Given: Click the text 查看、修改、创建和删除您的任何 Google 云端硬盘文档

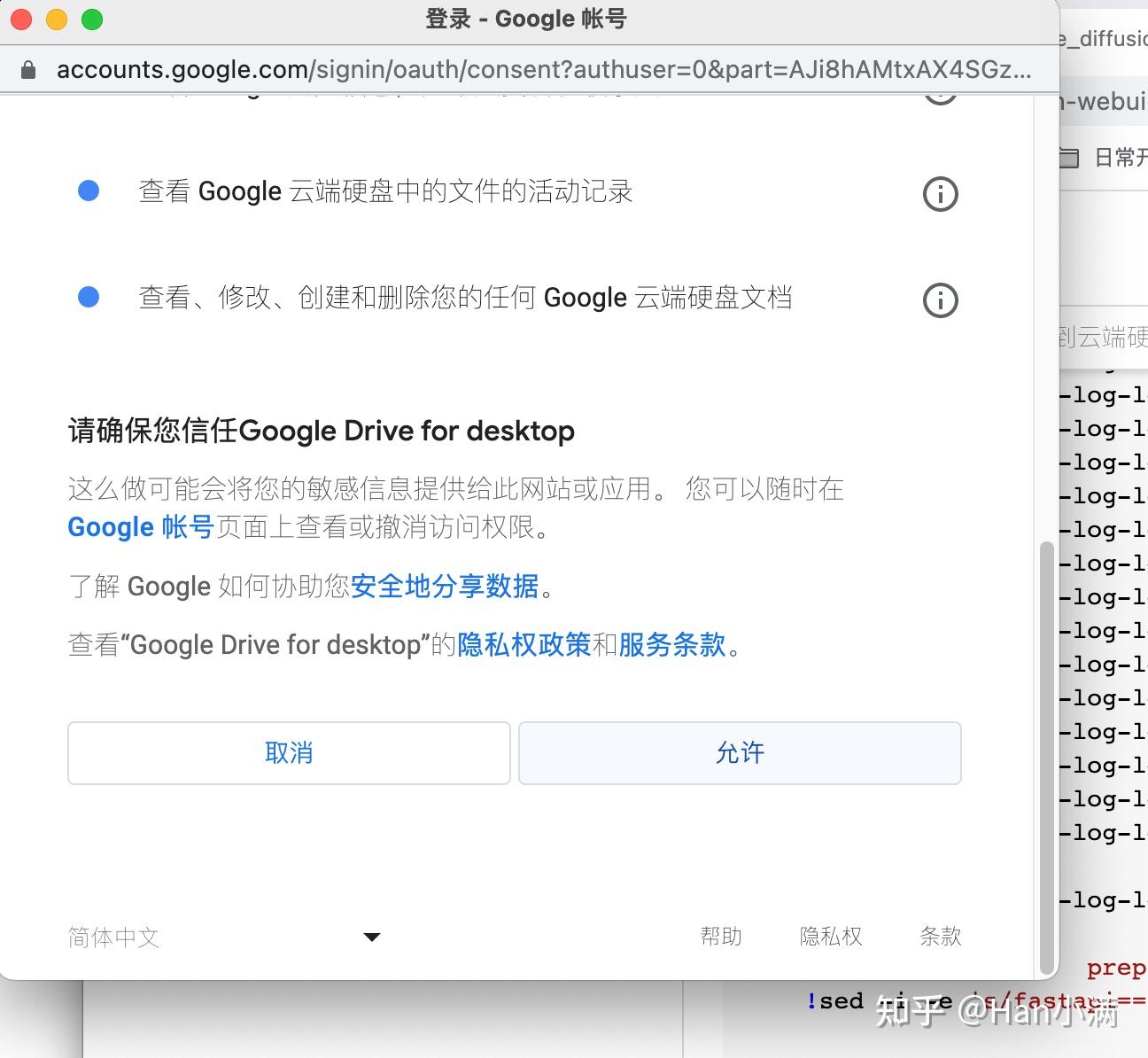Looking at the screenshot, I should coord(465,298).
